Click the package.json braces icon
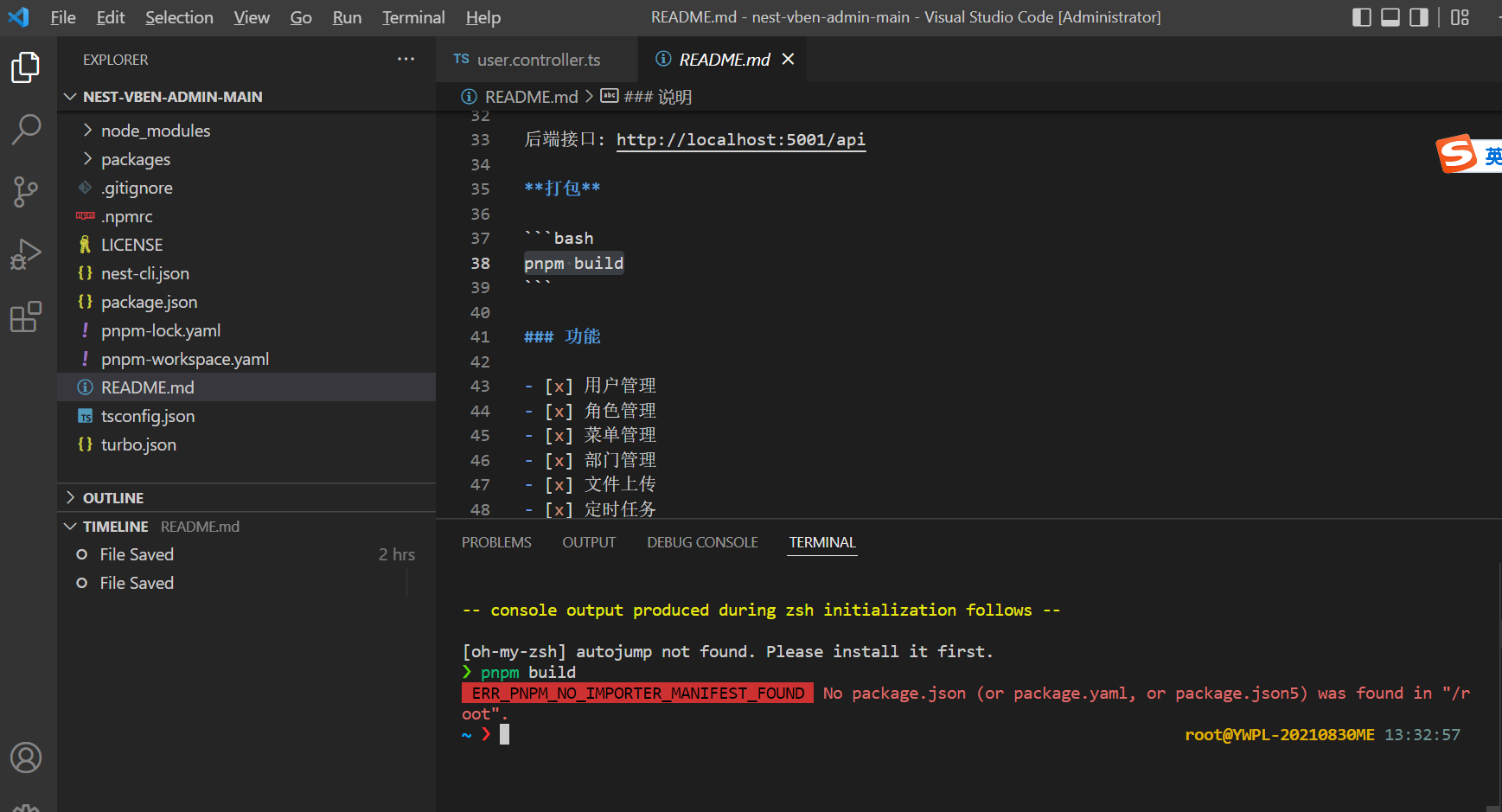 coord(85,302)
